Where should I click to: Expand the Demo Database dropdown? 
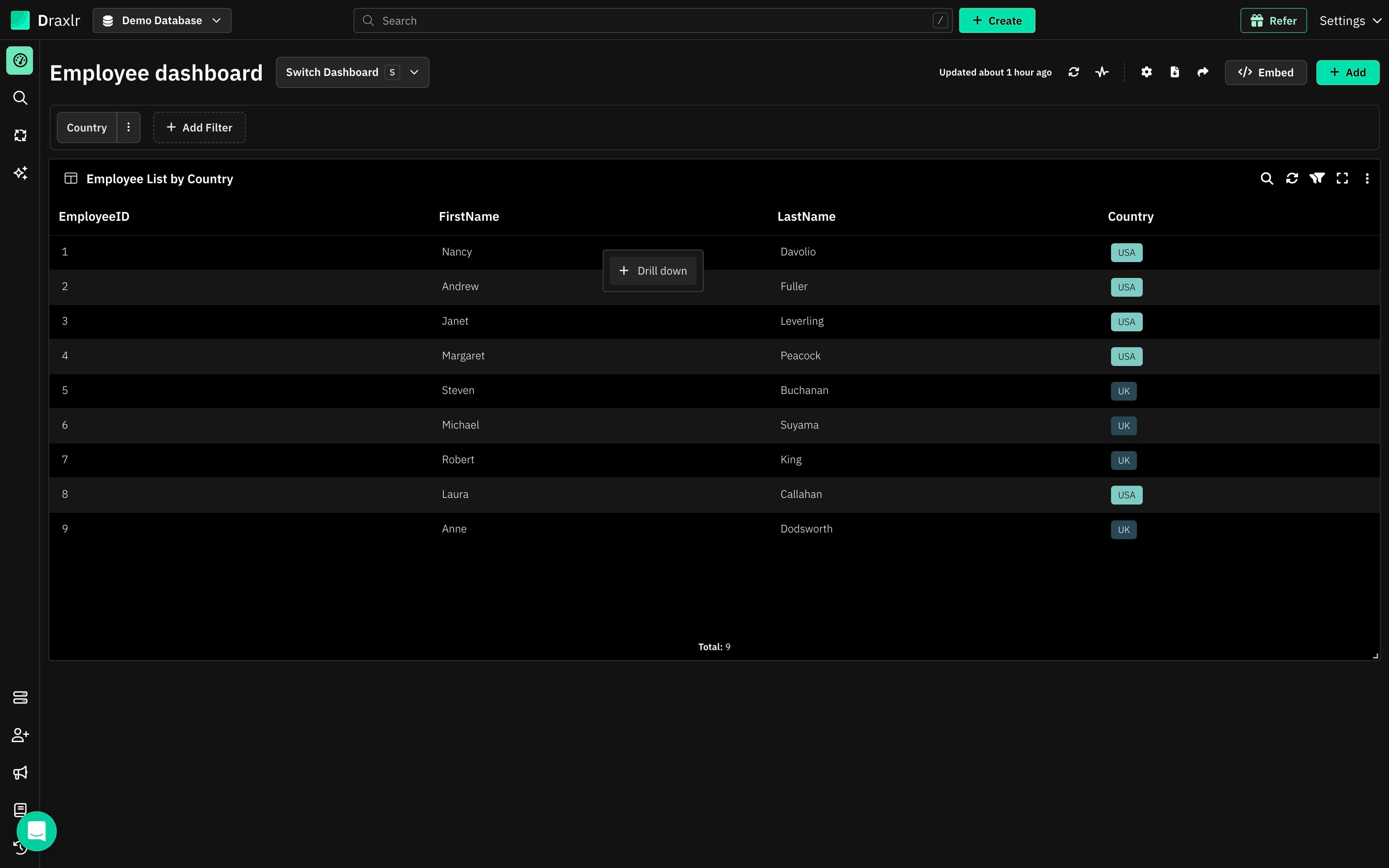pyautogui.click(x=162, y=21)
